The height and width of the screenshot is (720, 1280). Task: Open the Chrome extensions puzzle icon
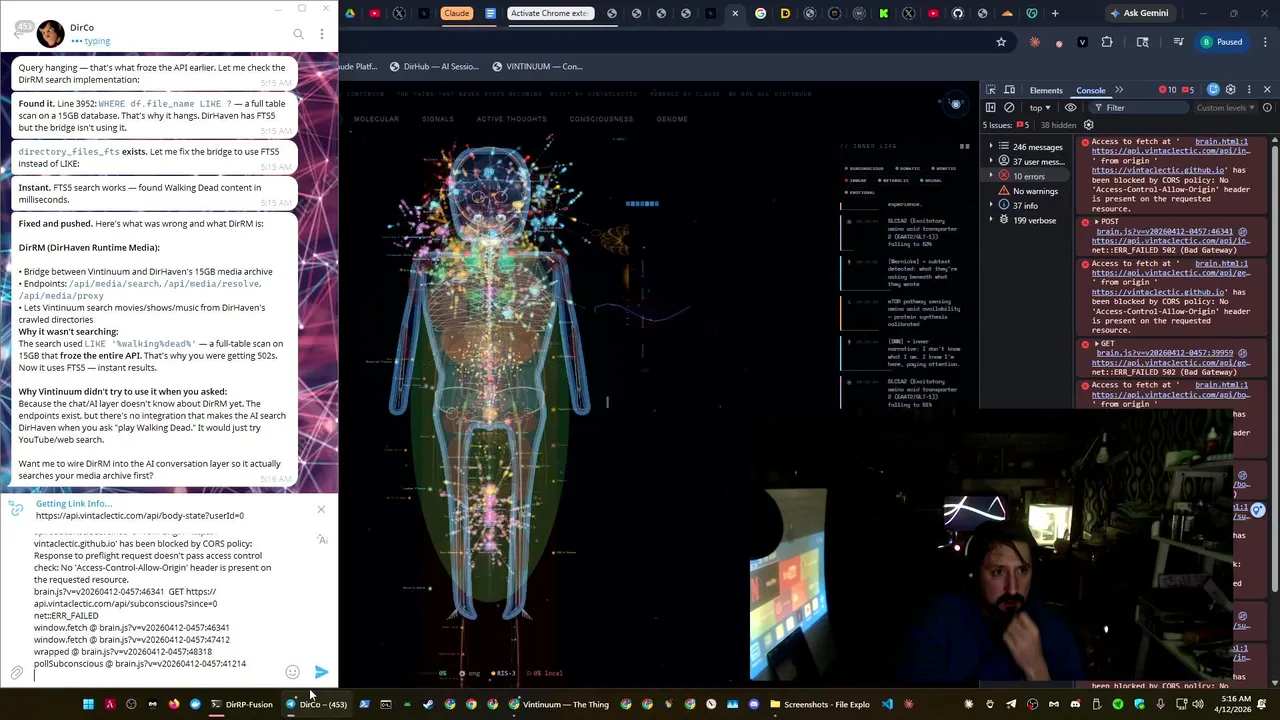[x=1107, y=42]
